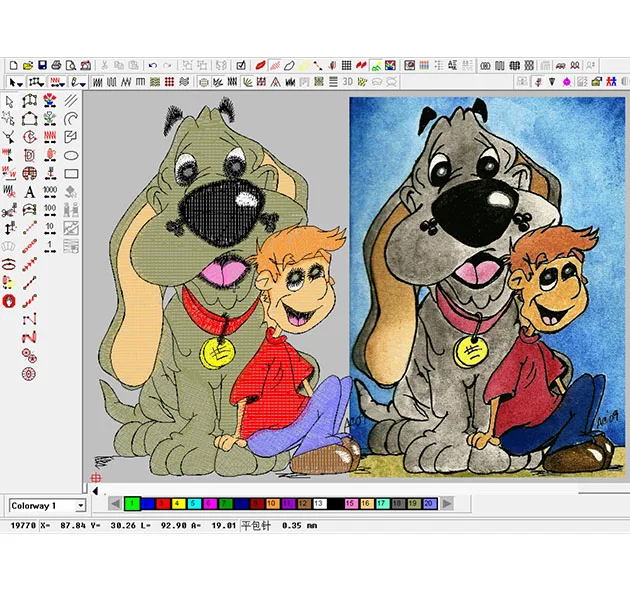Image resolution: width=630 pixels, height=591 pixels.
Task: Print the design using the printer icon
Action: (57, 65)
